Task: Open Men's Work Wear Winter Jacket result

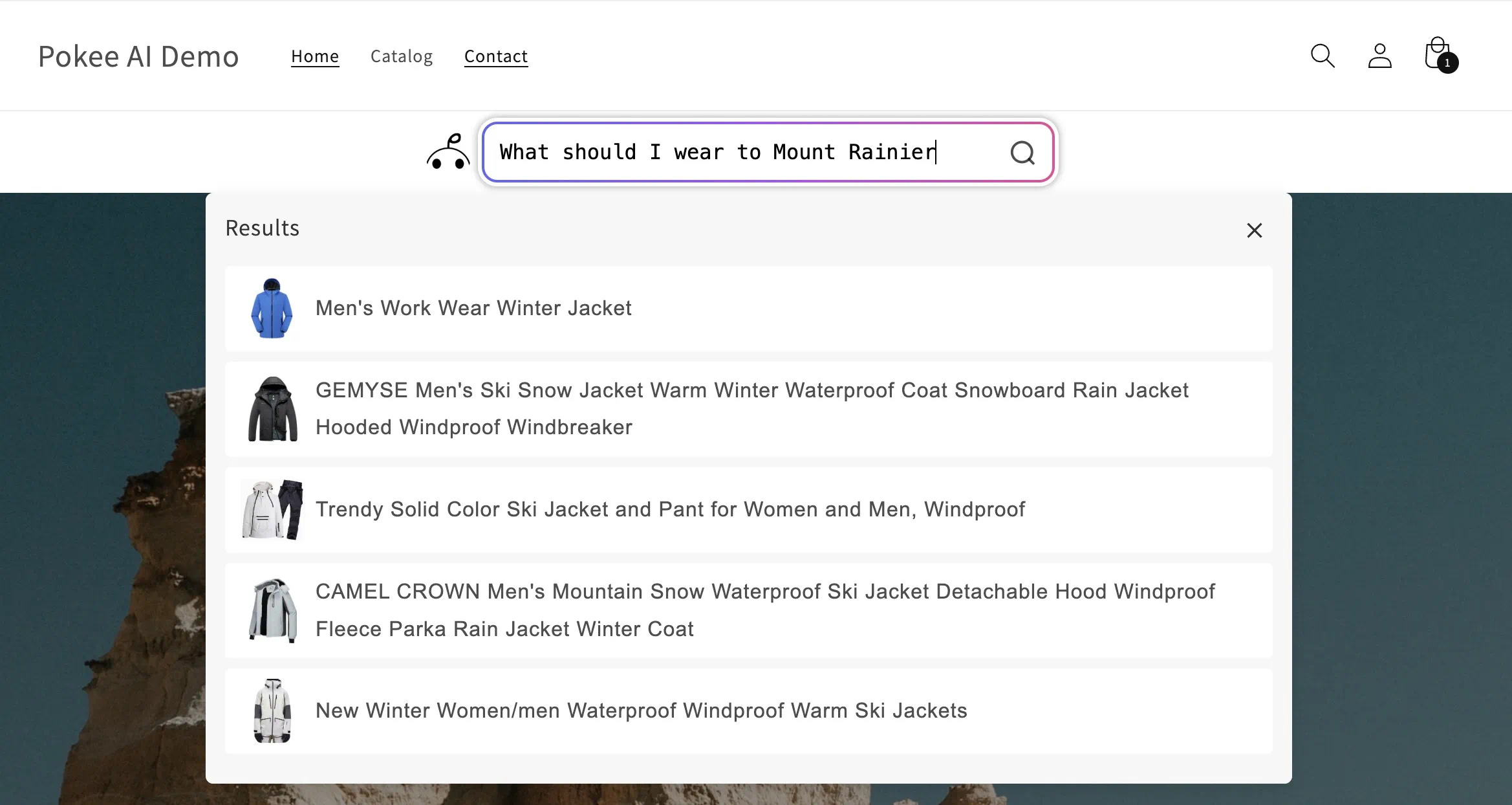Action: [x=473, y=308]
